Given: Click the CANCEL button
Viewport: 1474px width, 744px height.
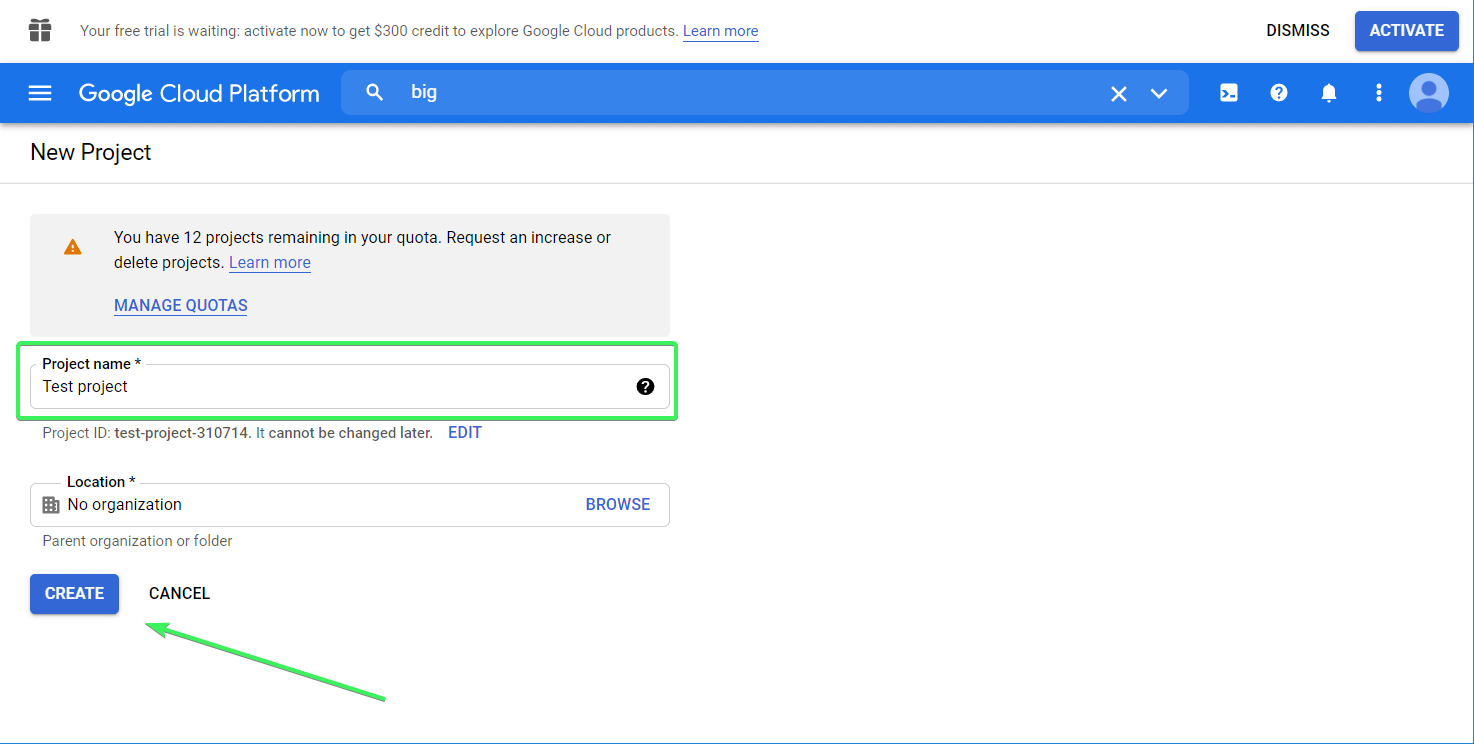Looking at the screenshot, I should (180, 594).
